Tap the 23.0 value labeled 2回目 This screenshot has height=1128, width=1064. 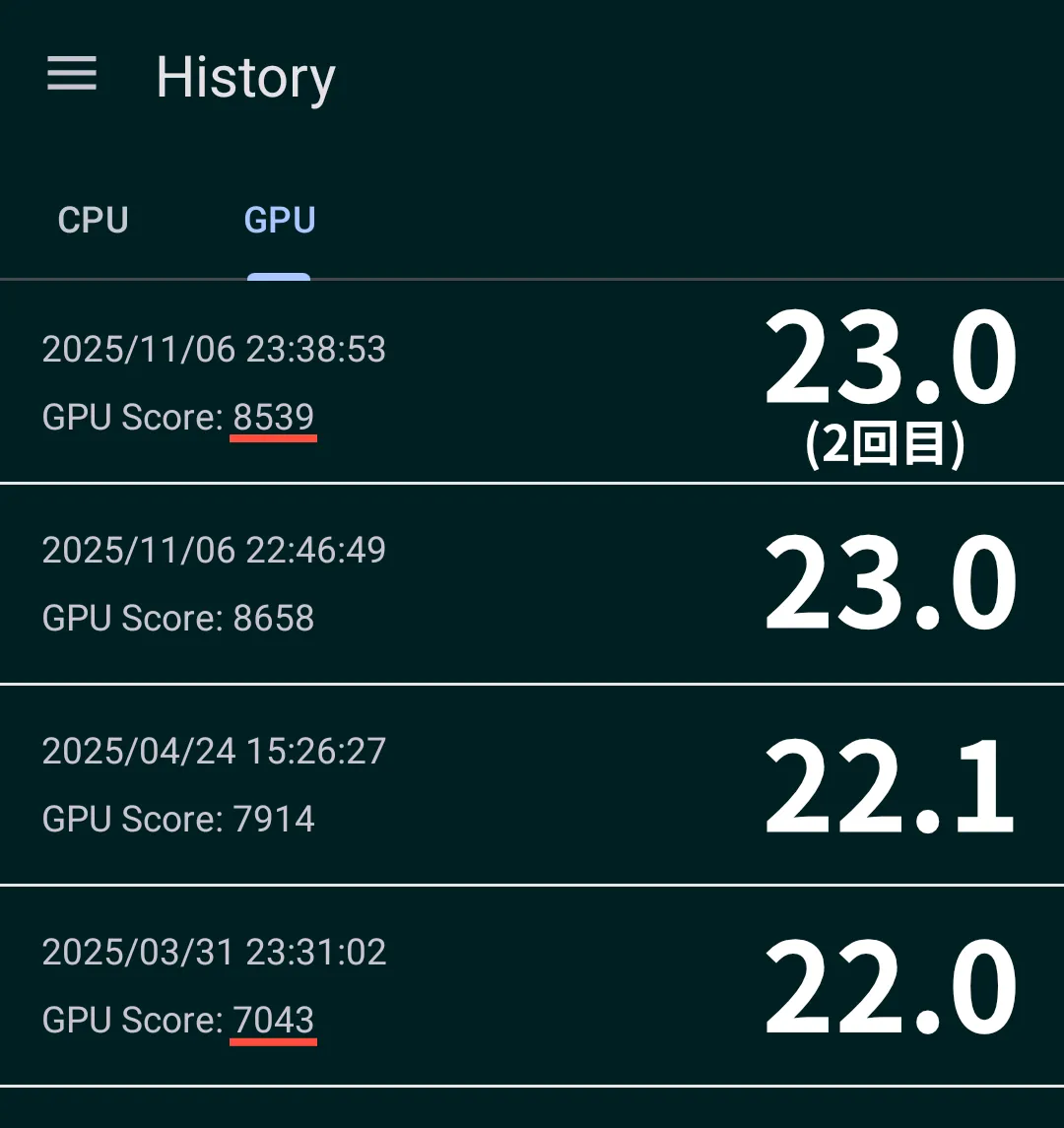[891, 358]
